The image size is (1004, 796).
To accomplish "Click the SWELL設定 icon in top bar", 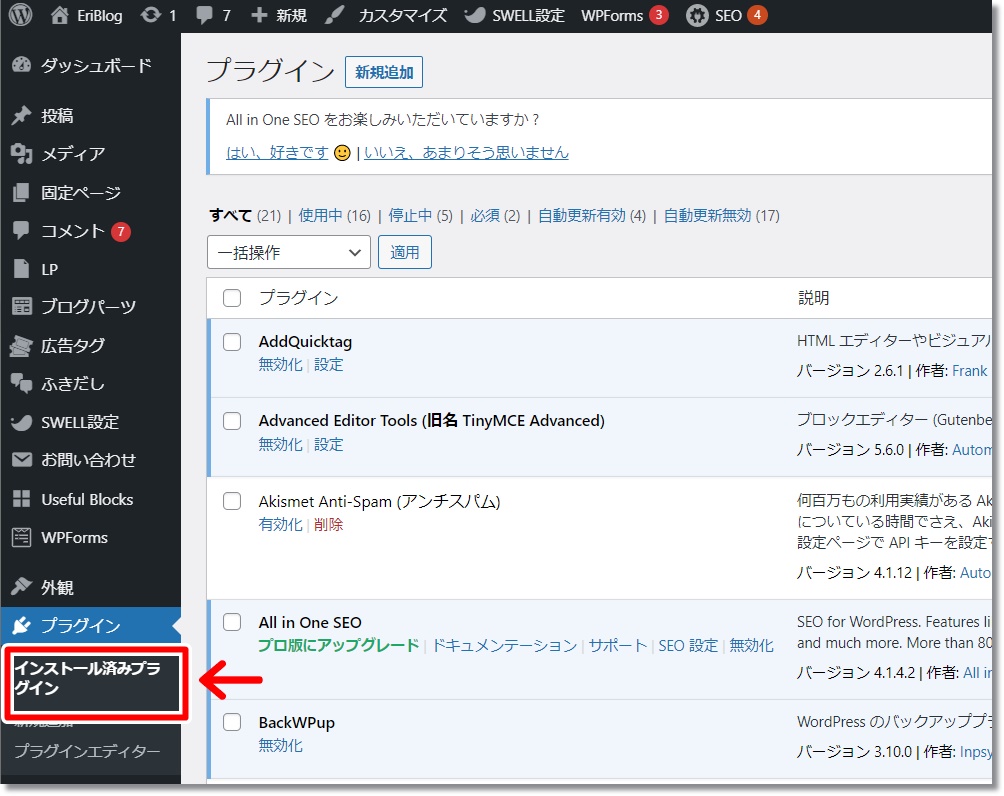I will 474,15.
